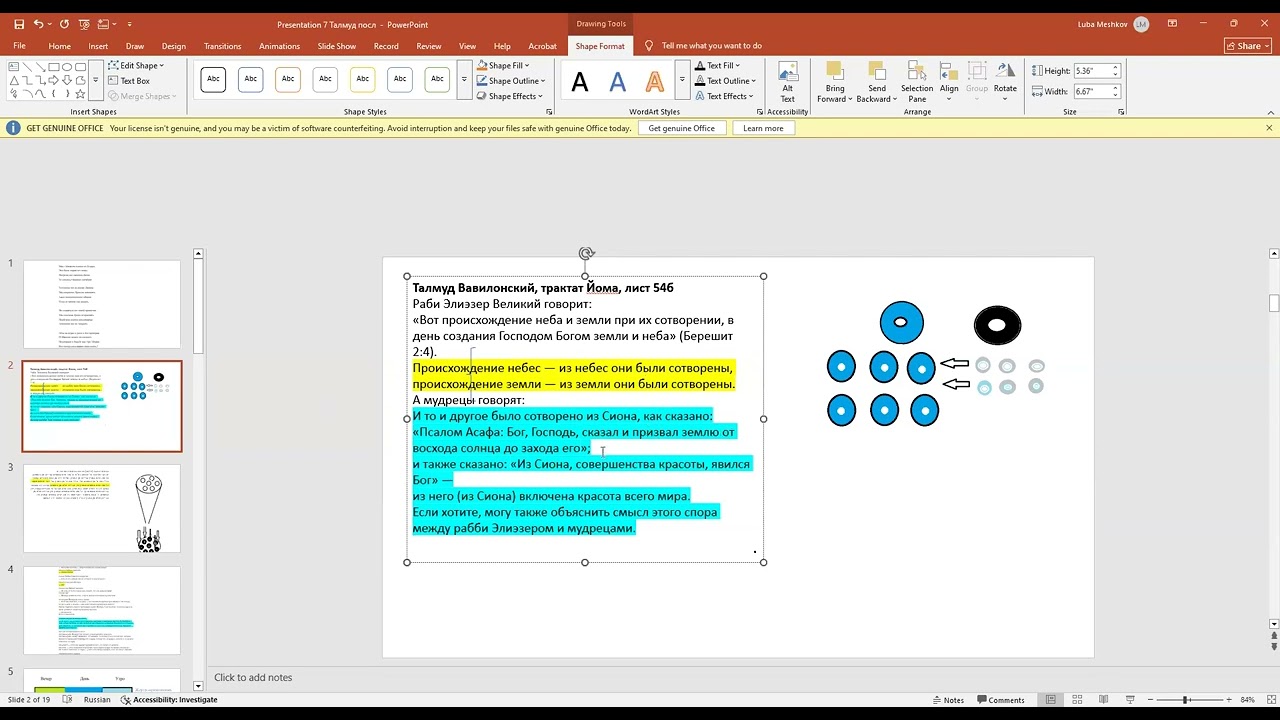Apply the blue WordArt style A
This screenshot has width=1280, height=720.
[618, 82]
